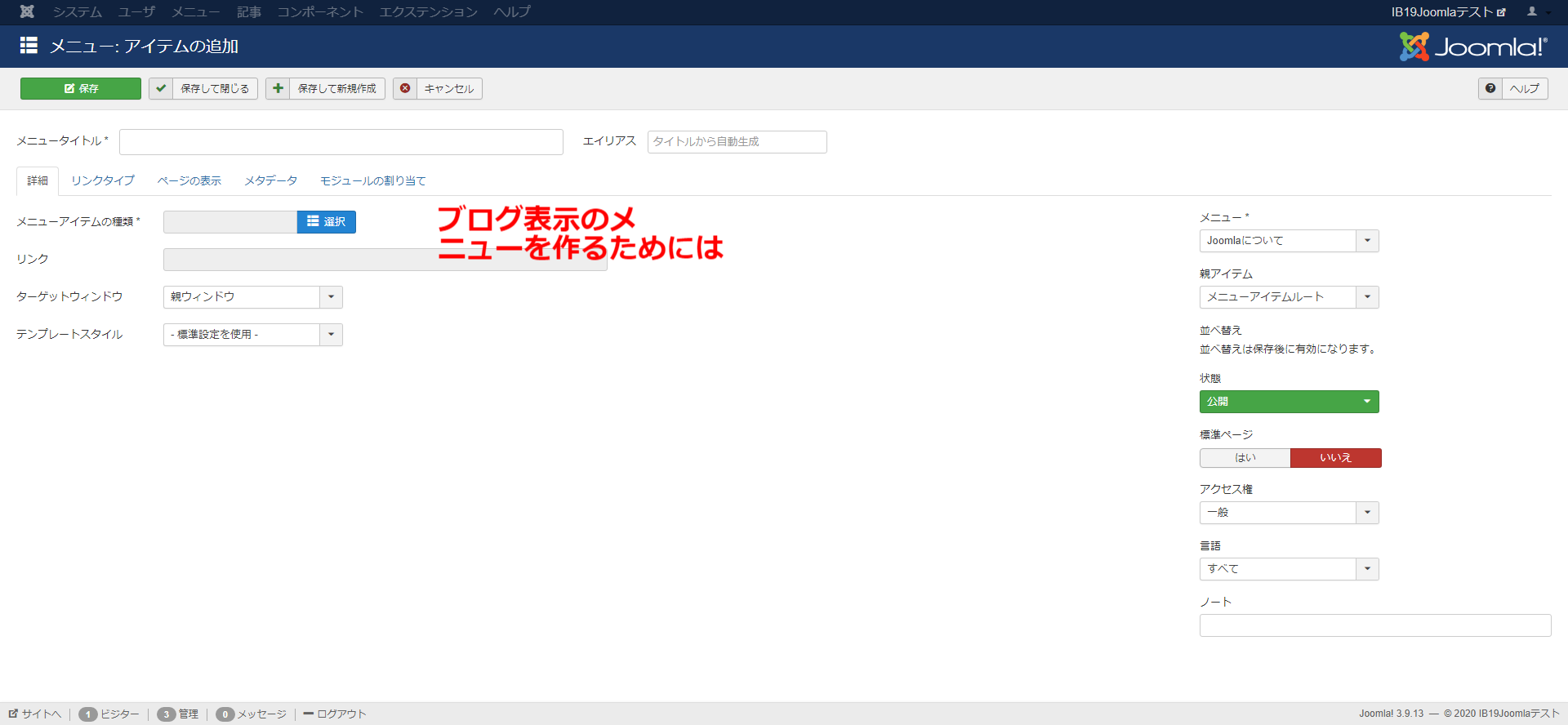Set 標準ページ to いいえ
This screenshot has height=725, width=1568.
pos(1335,458)
